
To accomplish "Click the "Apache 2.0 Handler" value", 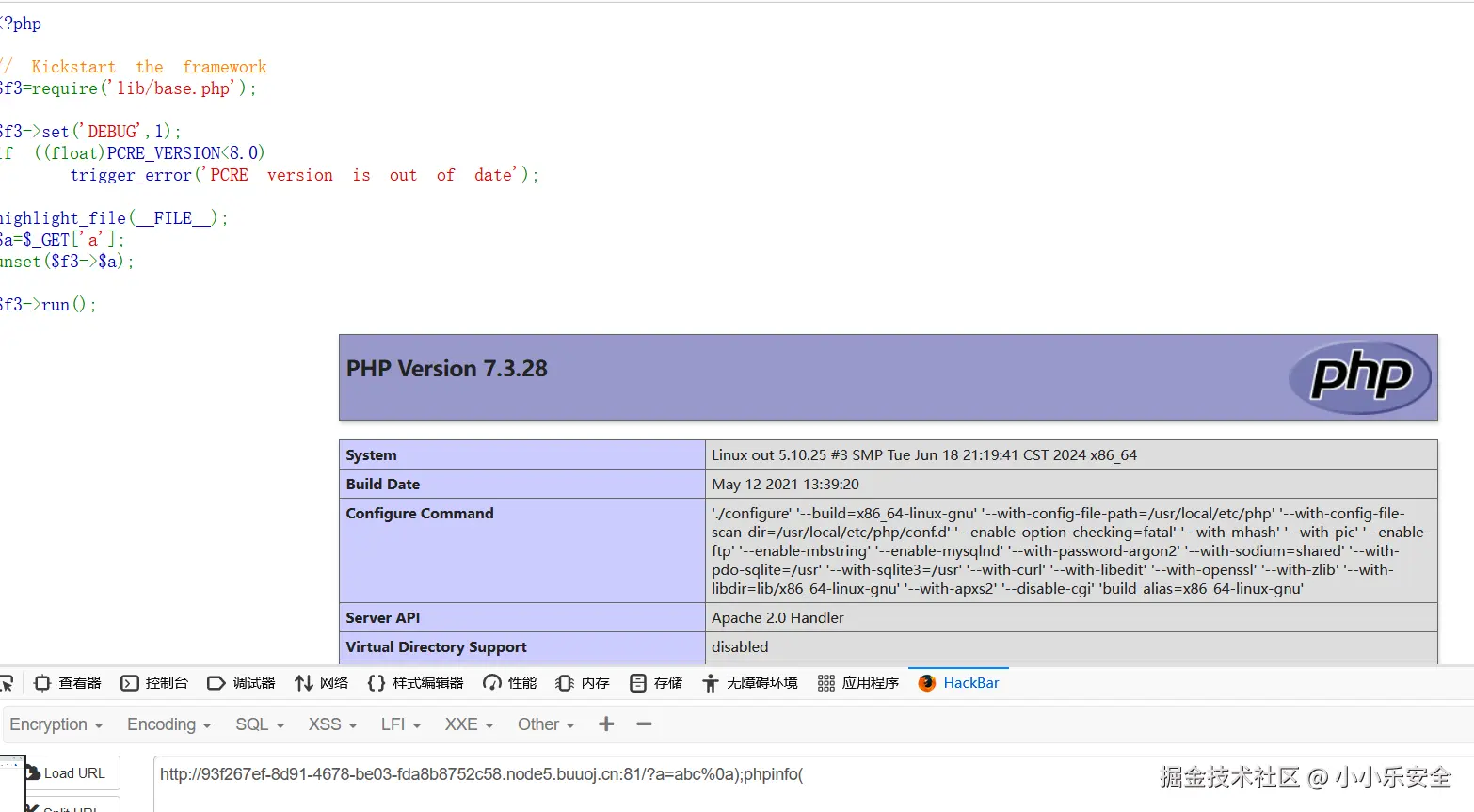I will 778,618.
